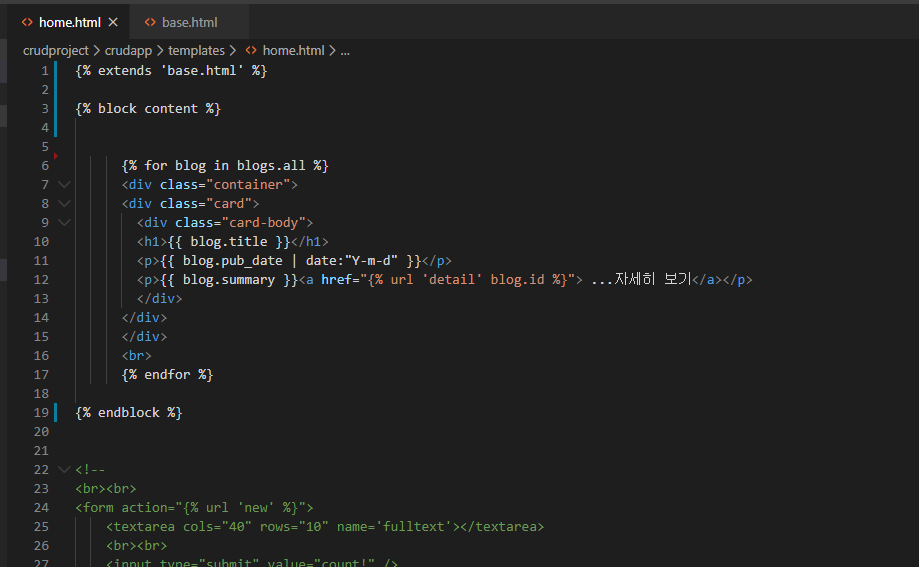
Task: Close the home.html tab
Action: click(113, 22)
